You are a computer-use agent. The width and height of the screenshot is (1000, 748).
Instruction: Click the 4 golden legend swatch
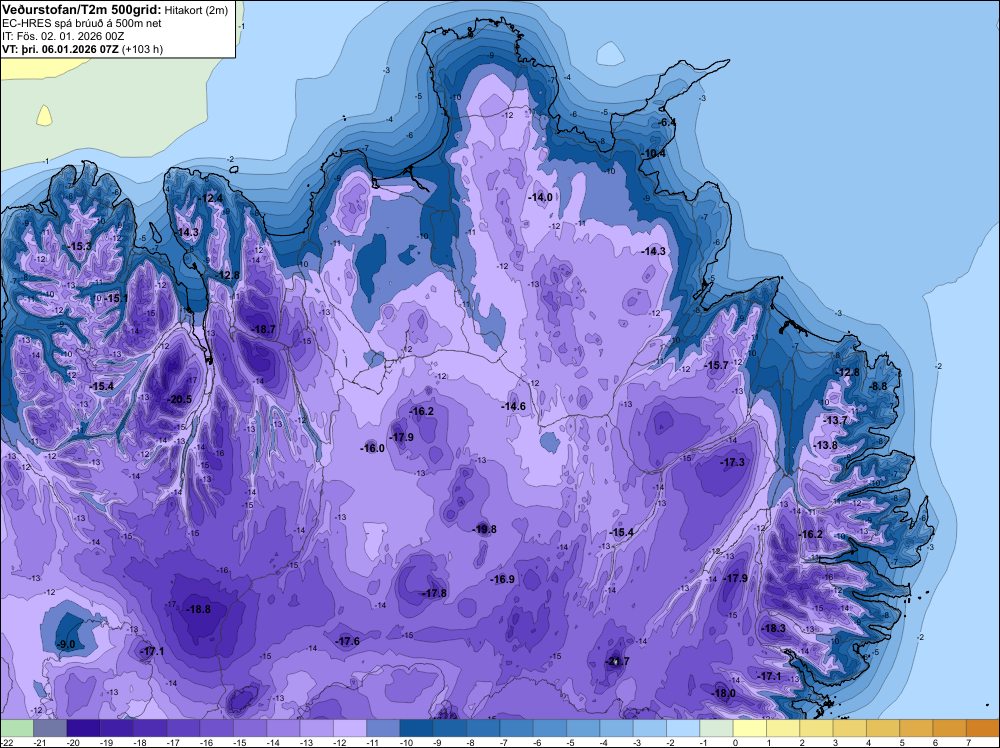pos(883,728)
